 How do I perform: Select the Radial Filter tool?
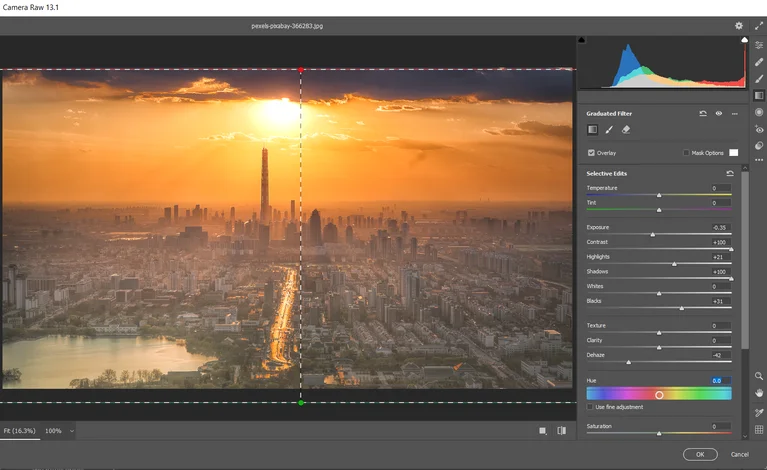tap(759, 112)
